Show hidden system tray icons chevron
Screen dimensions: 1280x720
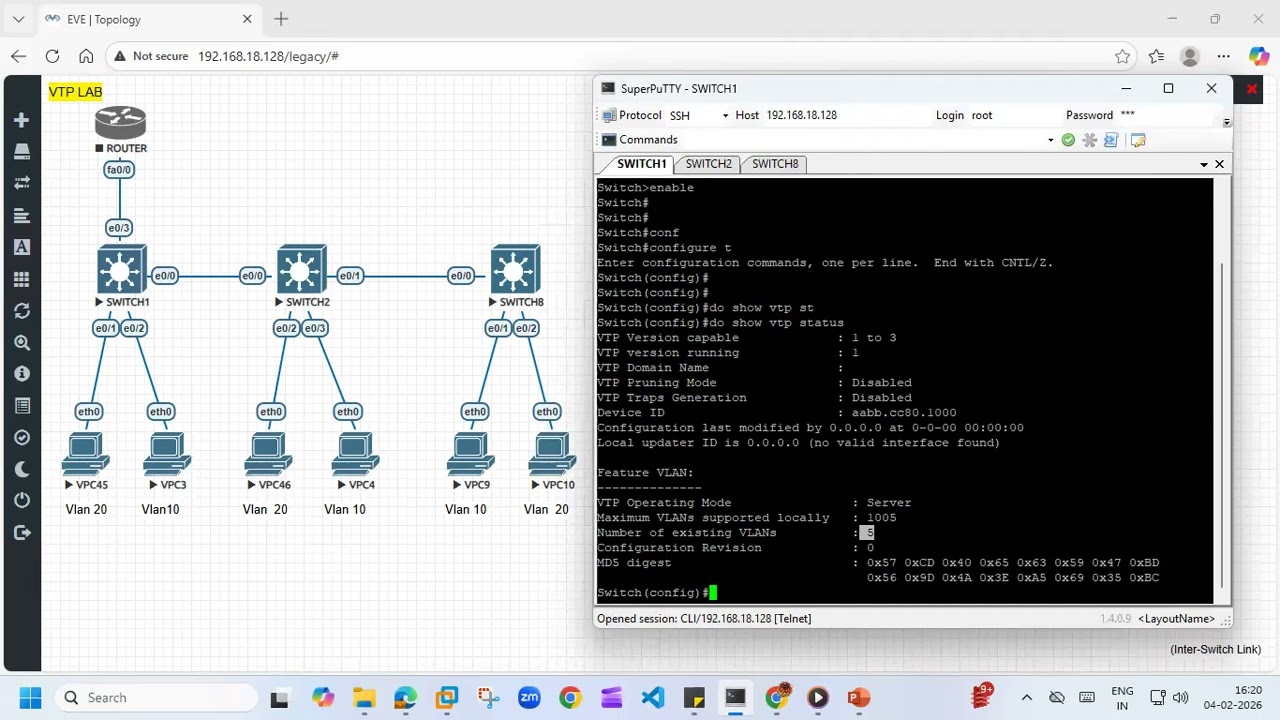point(1026,698)
